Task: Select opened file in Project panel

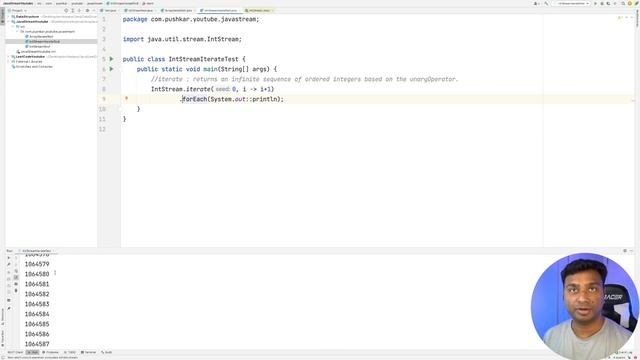Action: coord(66,10)
